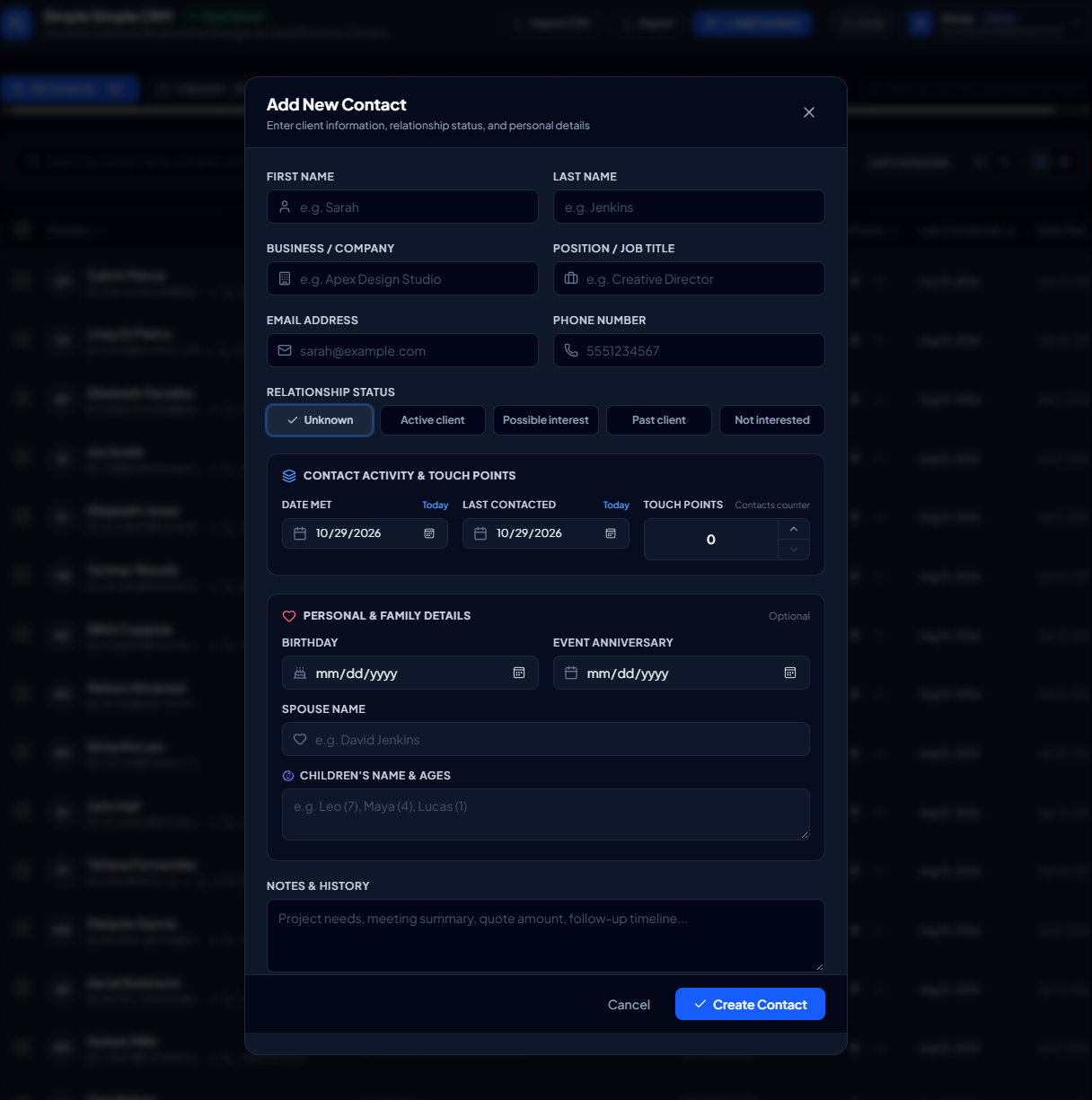1092x1100 pixels.
Task: Click the 'Add New Contact' heading
Action: coord(337,105)
